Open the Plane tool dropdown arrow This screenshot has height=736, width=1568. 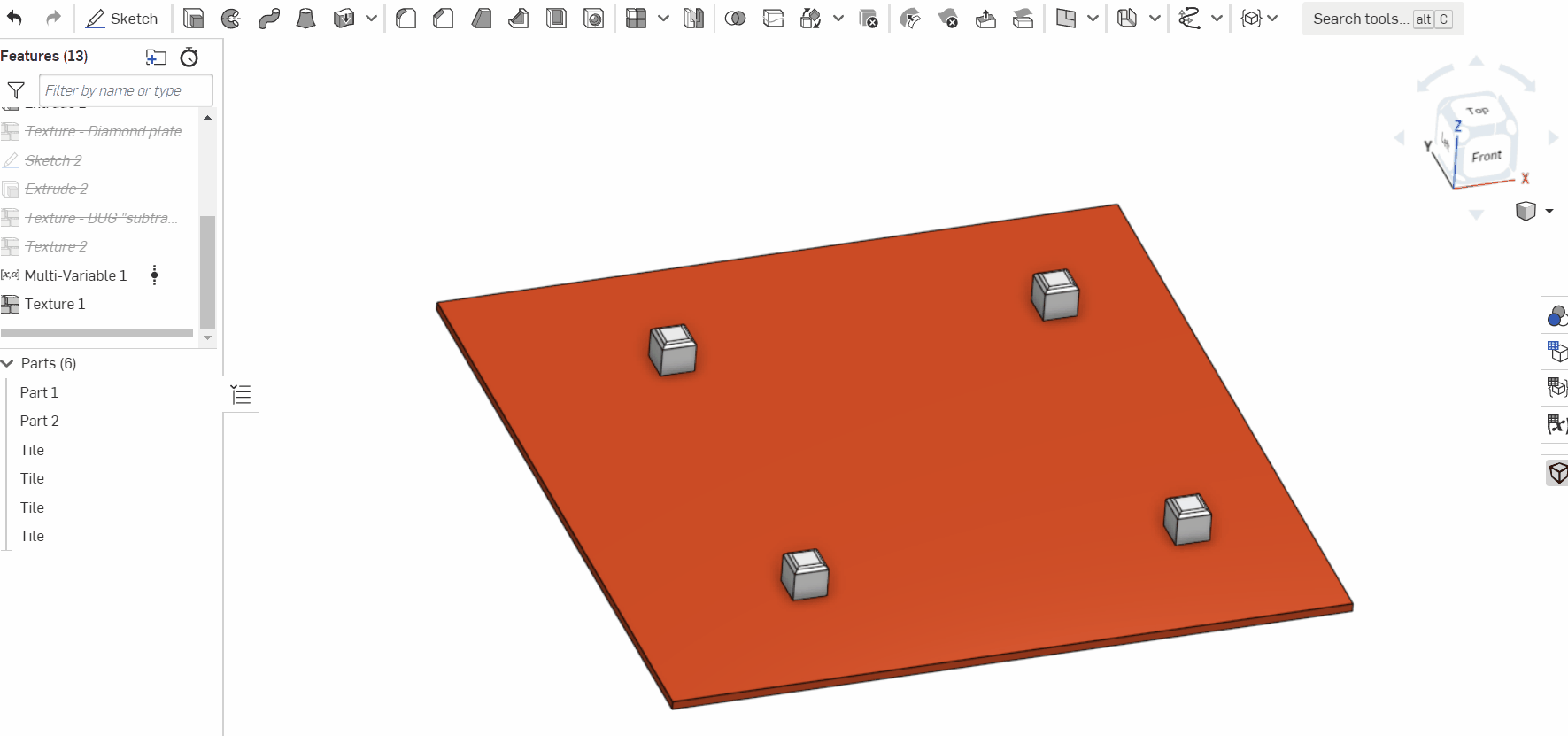(x=1093, y=19)
